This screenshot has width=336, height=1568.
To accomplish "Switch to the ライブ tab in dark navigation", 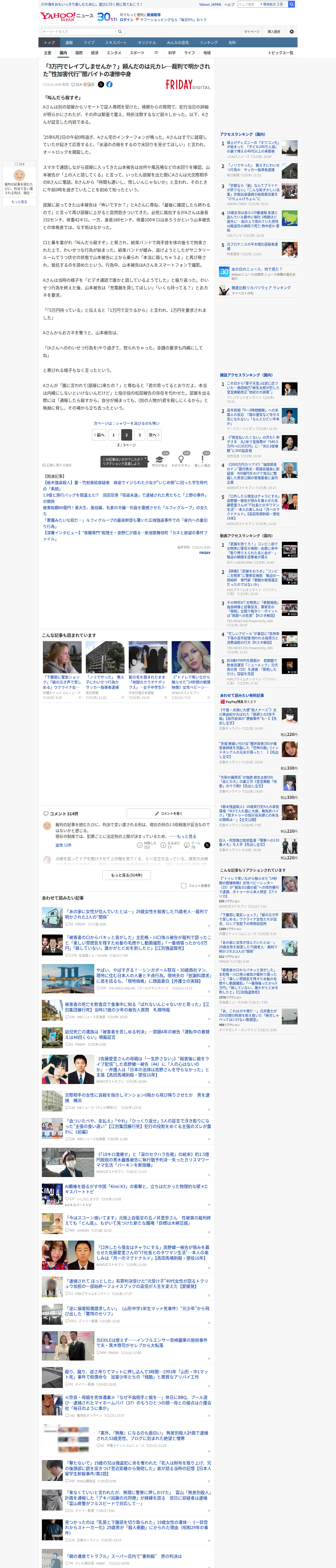I will point(89,43).
